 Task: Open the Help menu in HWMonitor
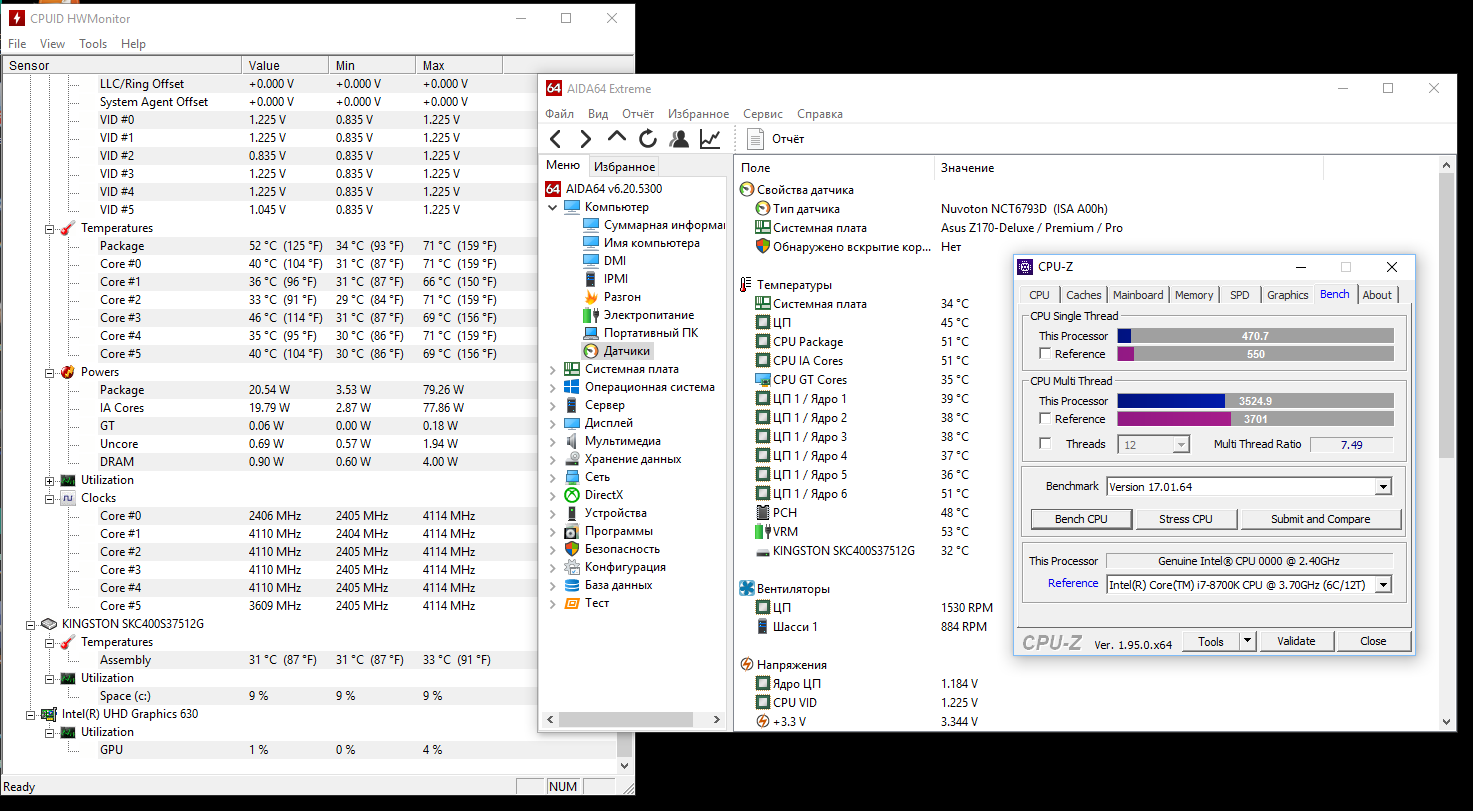[x=133, y=44]
